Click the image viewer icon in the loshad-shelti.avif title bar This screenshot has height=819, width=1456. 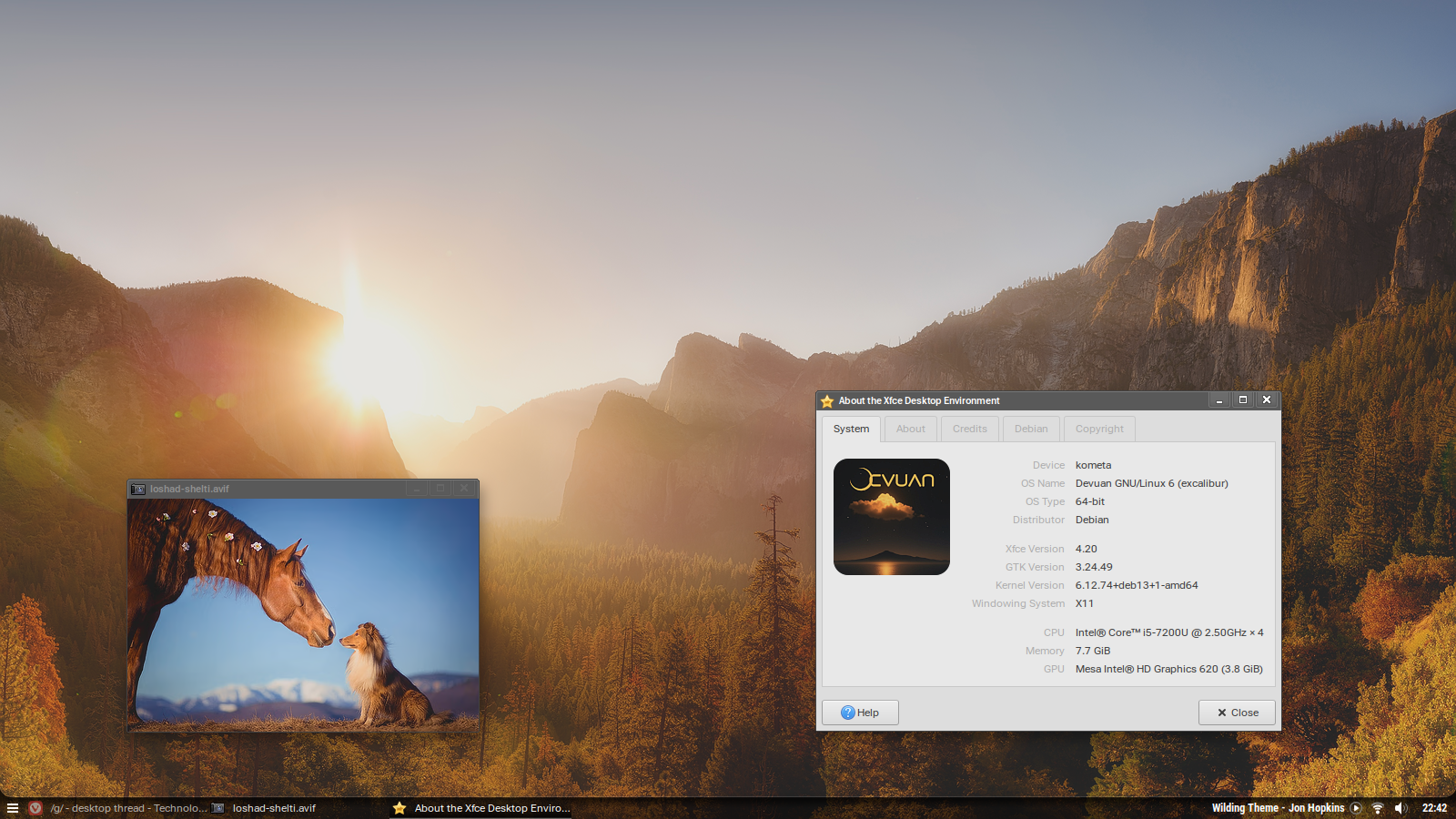(138, 490)
